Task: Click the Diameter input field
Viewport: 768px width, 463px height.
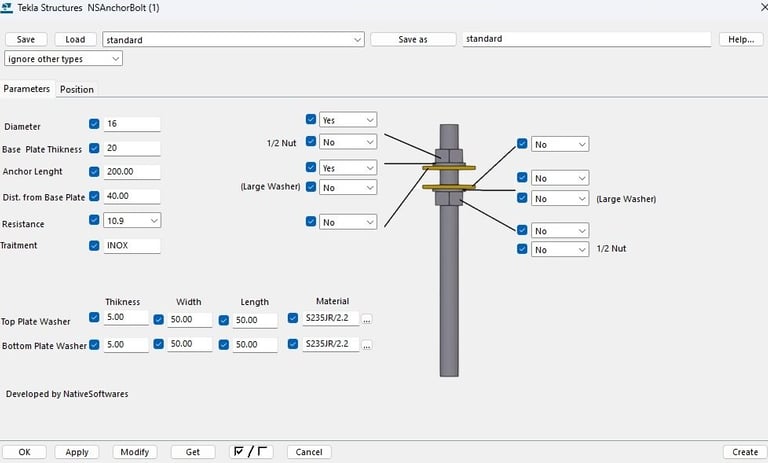Action: (x=132, y=124)
